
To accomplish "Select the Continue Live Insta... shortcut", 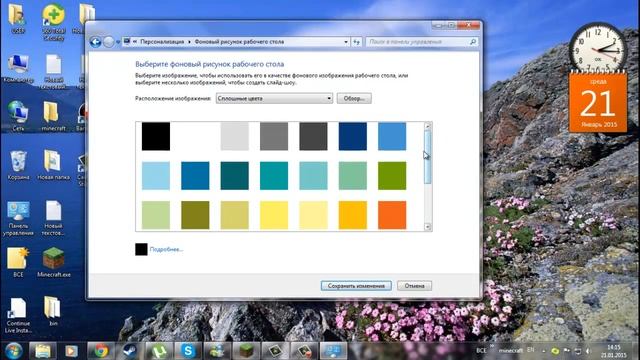I will pos(18,315).
